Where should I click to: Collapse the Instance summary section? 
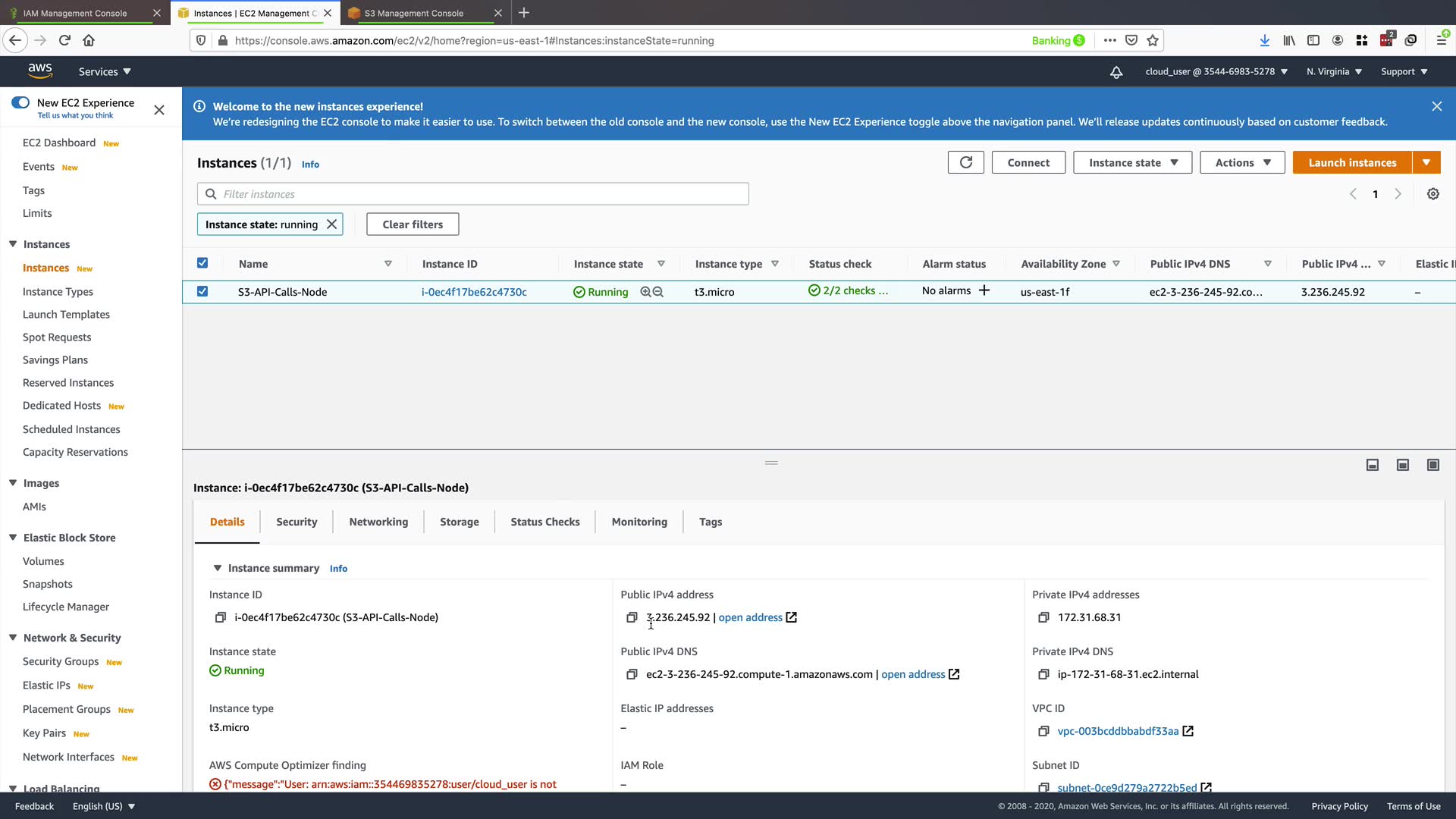[218, 568]
